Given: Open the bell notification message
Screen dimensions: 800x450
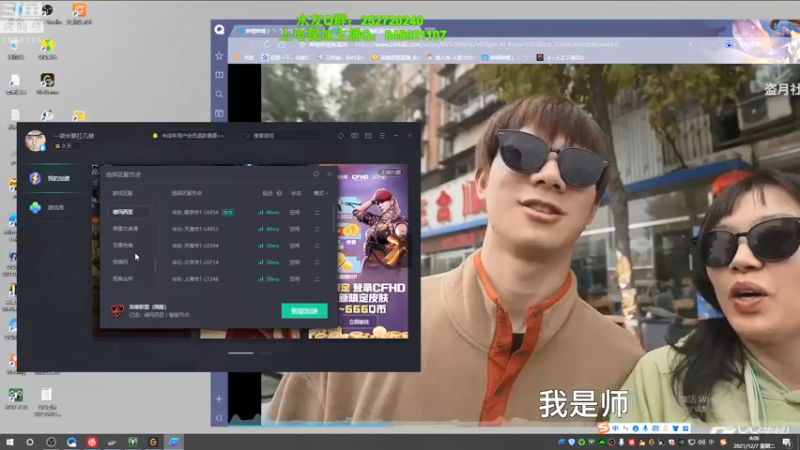Looking at the screenshot, I should tap(189, 136).
